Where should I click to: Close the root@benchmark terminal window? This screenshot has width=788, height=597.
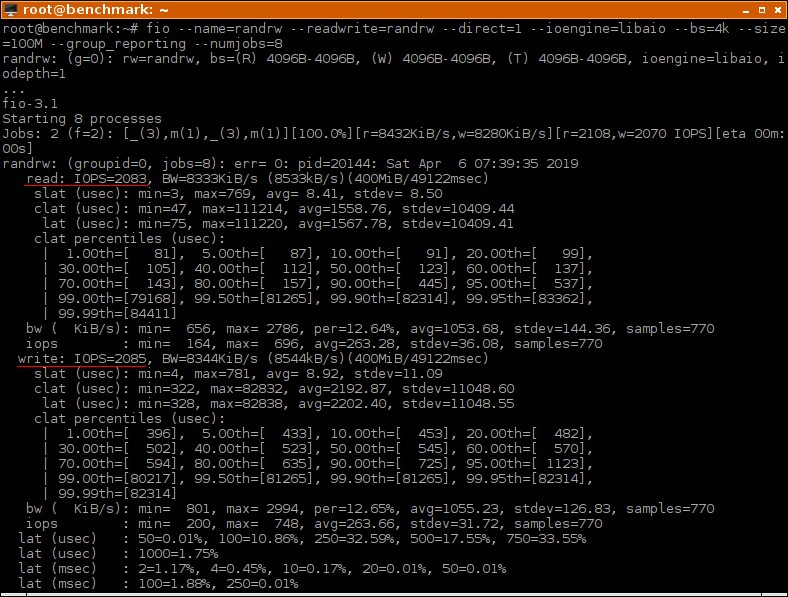[x=778, y=10]
